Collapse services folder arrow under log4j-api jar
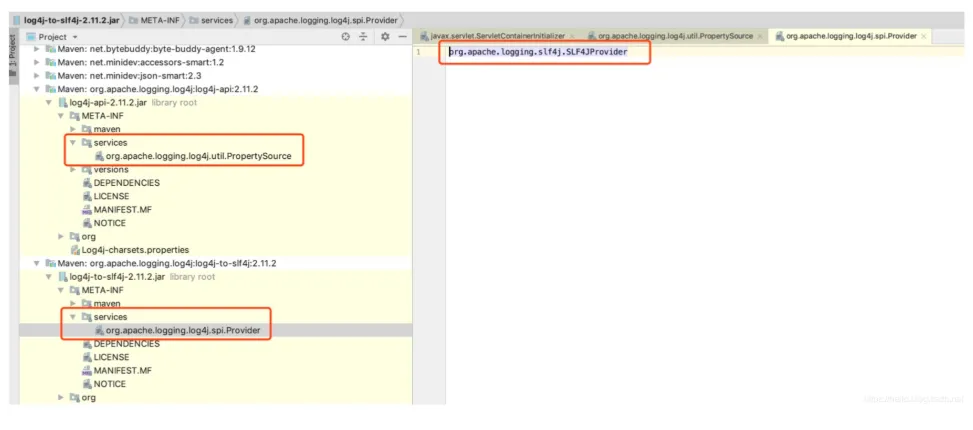 [73, 143]
